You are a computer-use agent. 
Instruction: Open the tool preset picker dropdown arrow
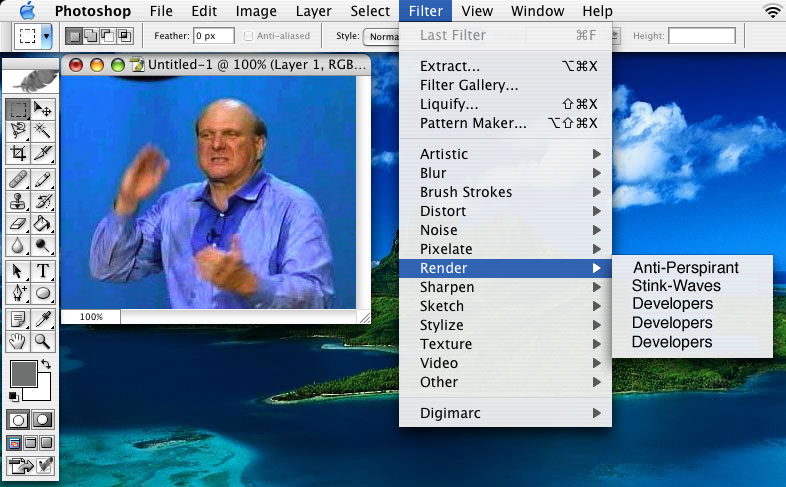tap(46, 36)
